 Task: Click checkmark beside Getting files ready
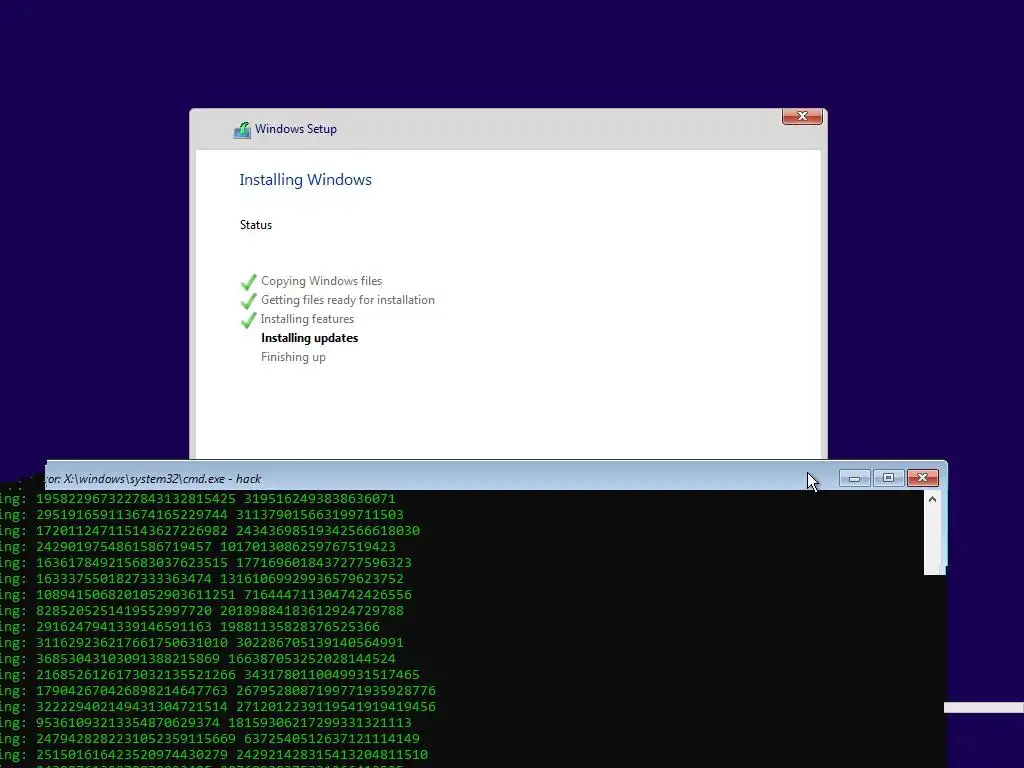[x=248, y=301]
